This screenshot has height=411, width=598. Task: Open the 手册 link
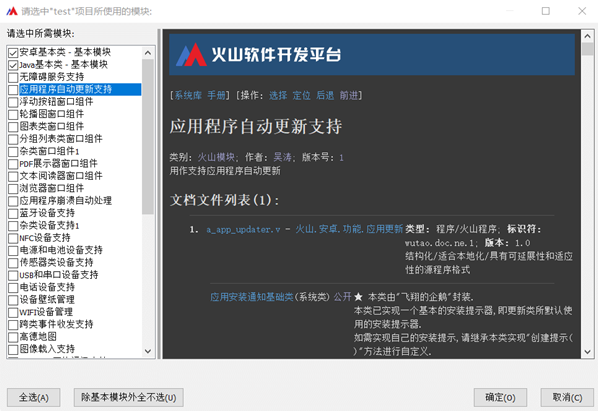pos(217,95)
